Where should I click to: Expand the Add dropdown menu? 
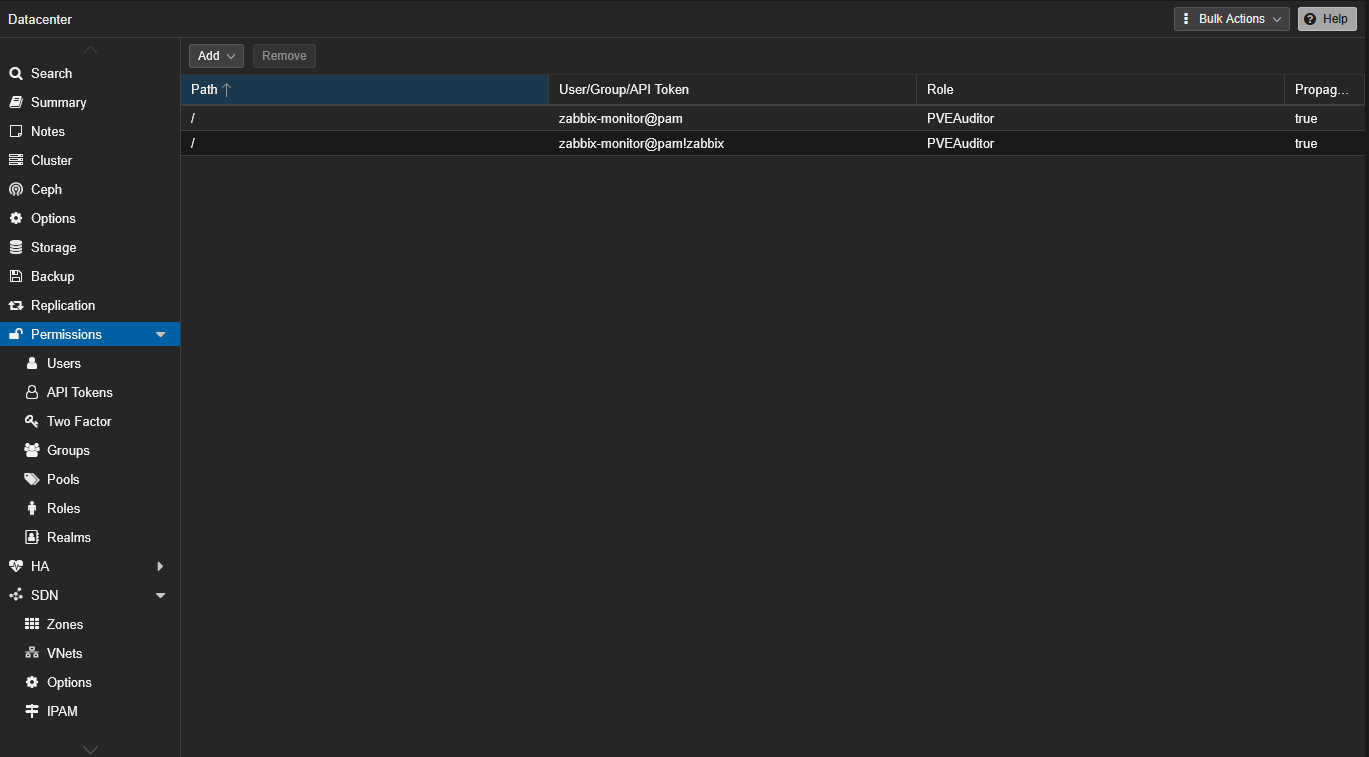[x=216, y=56]
